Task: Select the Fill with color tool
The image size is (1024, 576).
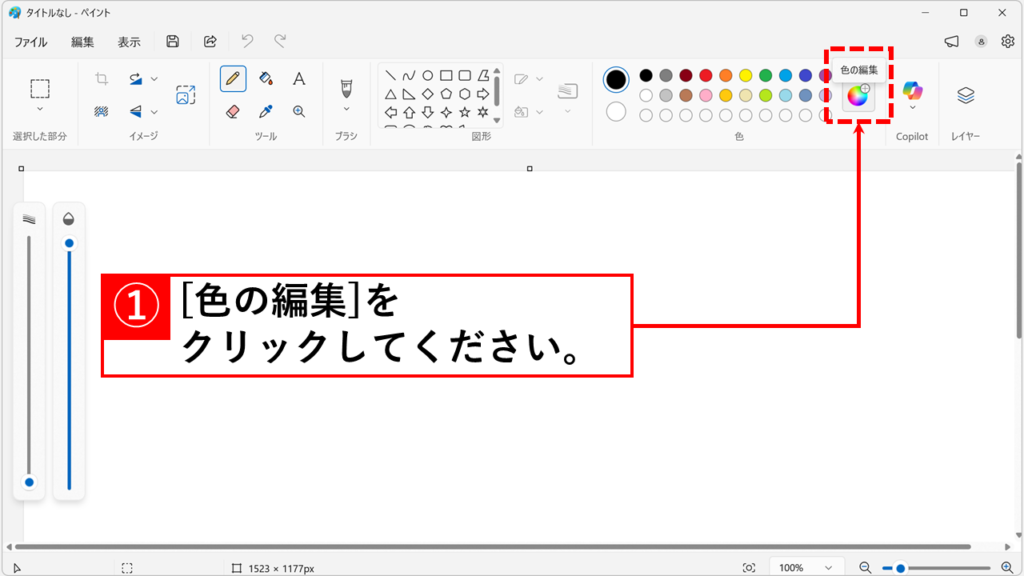Action: [x=264, y=78]
